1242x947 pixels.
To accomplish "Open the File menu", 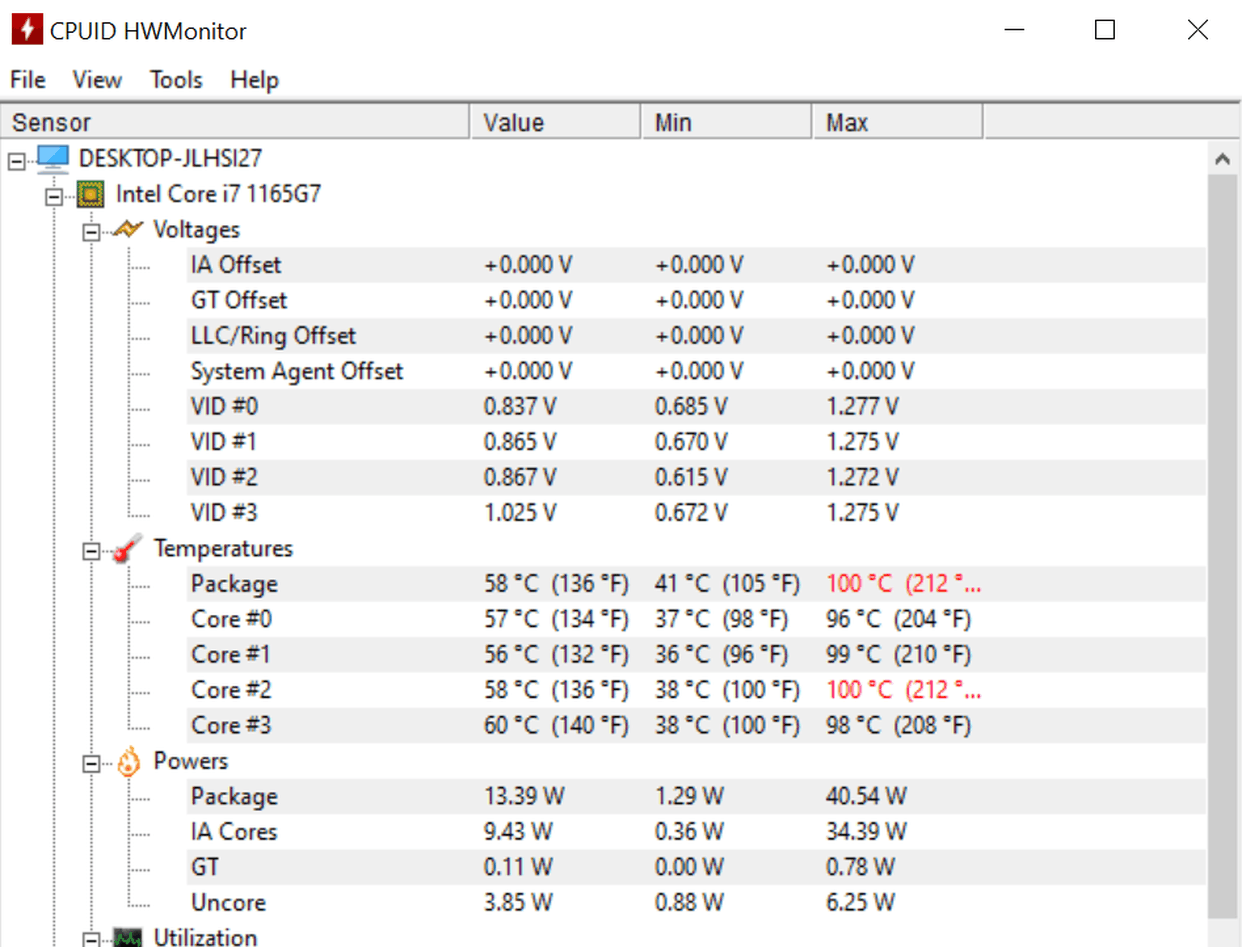I will tap(28, 80).
